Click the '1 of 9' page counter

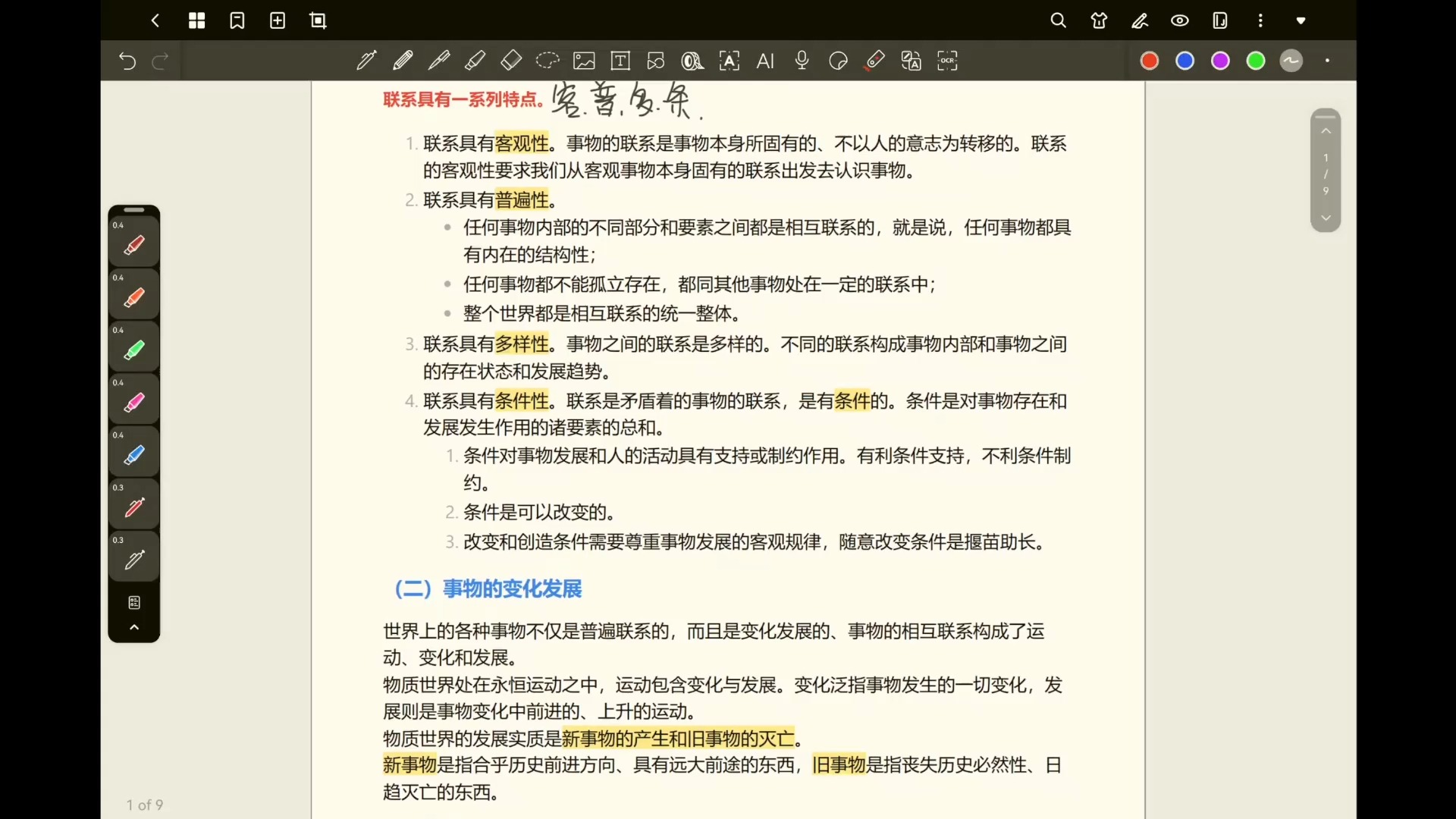click(x=145, y=805)
